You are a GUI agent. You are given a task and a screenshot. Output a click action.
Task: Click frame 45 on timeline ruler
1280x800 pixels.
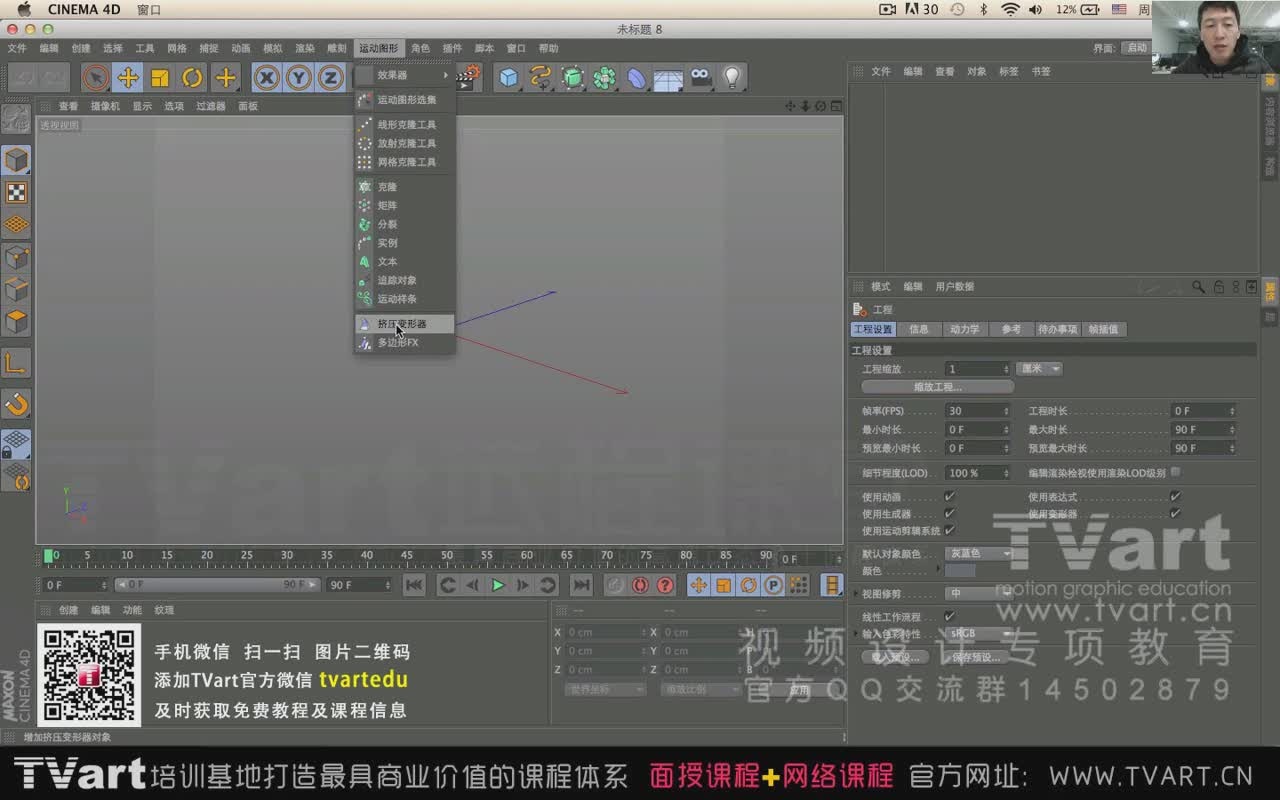406,556
